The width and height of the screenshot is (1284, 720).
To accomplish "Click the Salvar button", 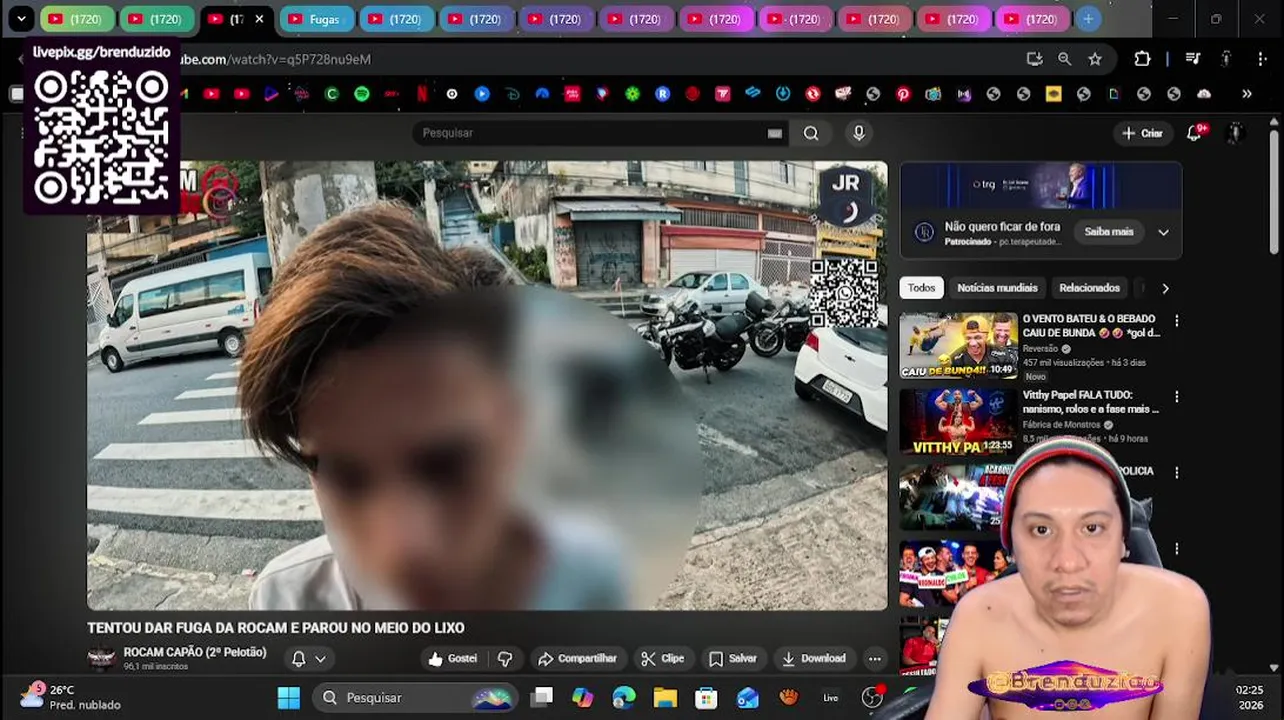I will 733,659.
